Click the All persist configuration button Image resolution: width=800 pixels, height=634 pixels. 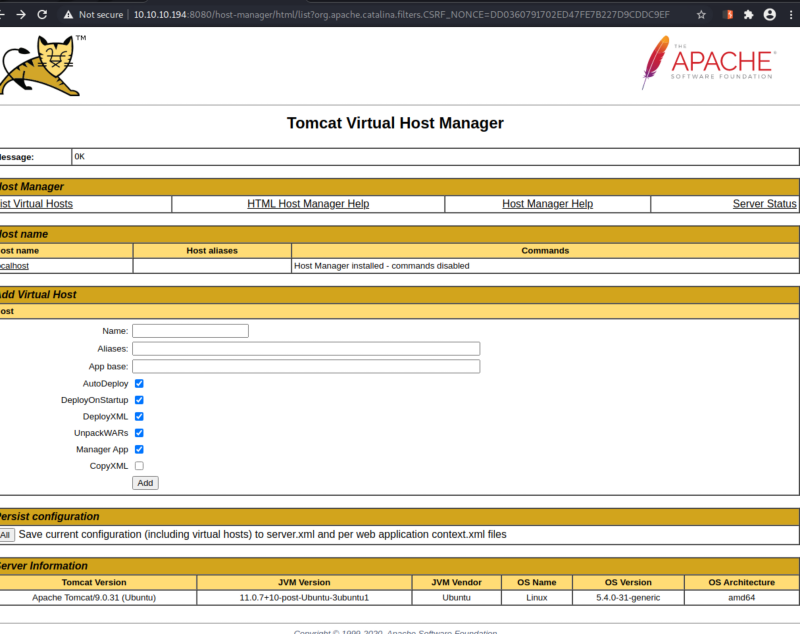point(6,535)
